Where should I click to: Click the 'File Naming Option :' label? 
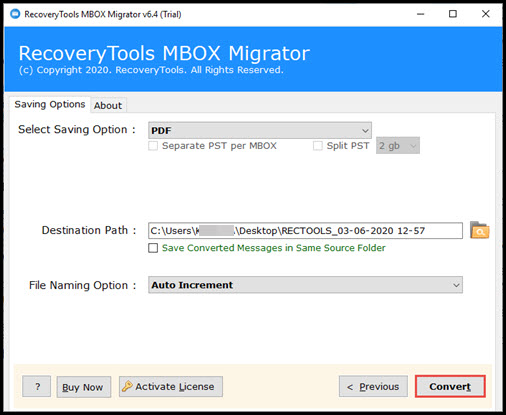click(x=83, y=285)
